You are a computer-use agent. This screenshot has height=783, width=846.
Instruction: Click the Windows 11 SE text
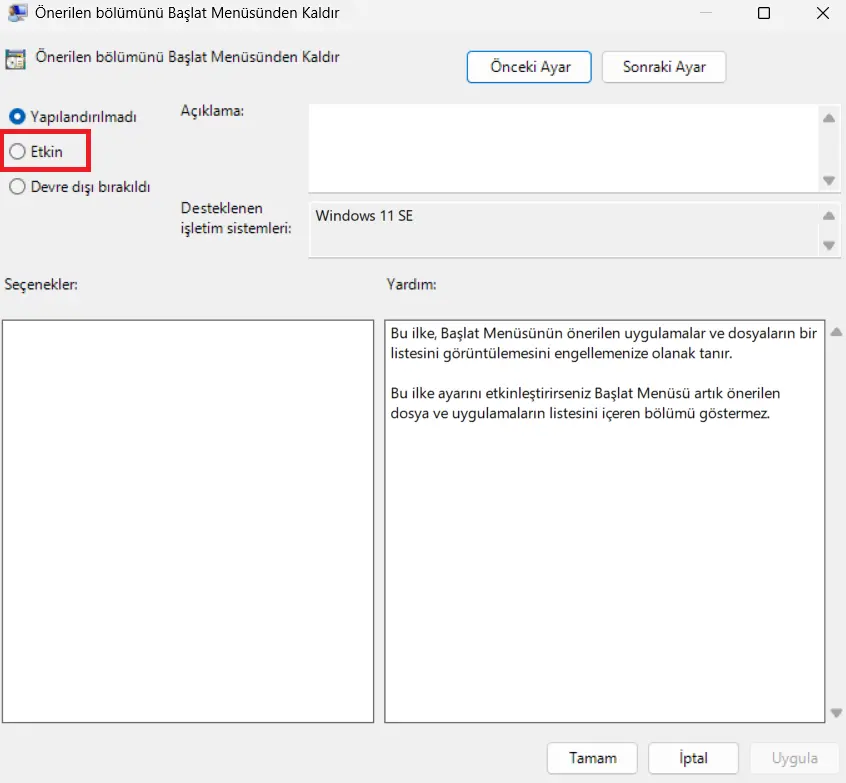click(x=364, y=216)
